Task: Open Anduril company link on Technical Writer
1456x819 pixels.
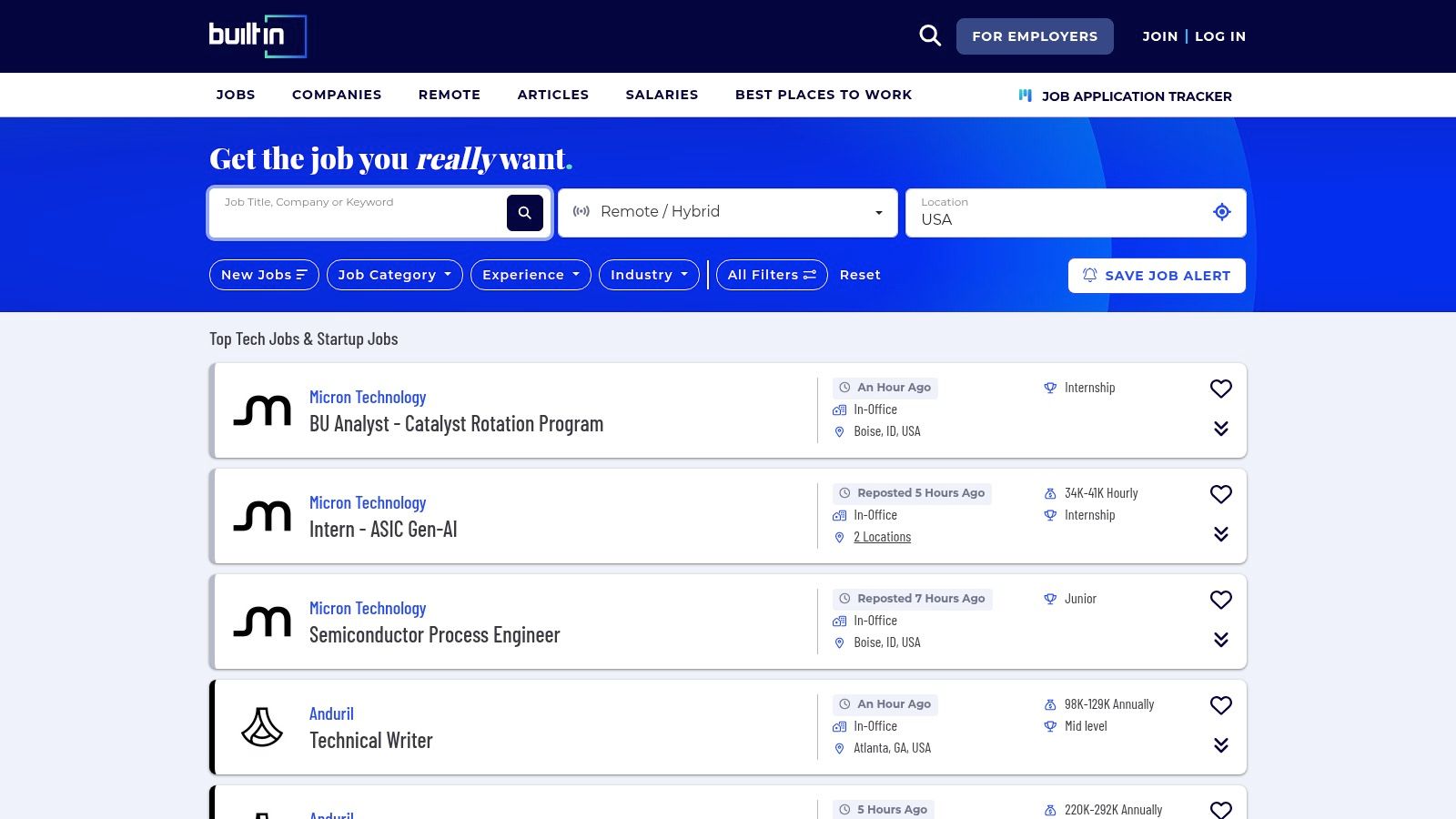Action: coord(331,713)
